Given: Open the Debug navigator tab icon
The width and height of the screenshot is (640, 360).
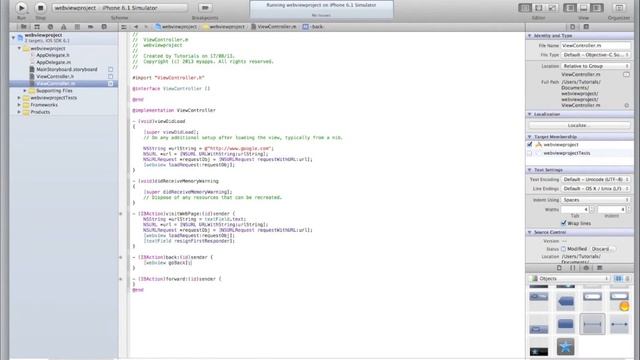Looking at the screenshot, I should pyautogui.click(x=77, y=27).
